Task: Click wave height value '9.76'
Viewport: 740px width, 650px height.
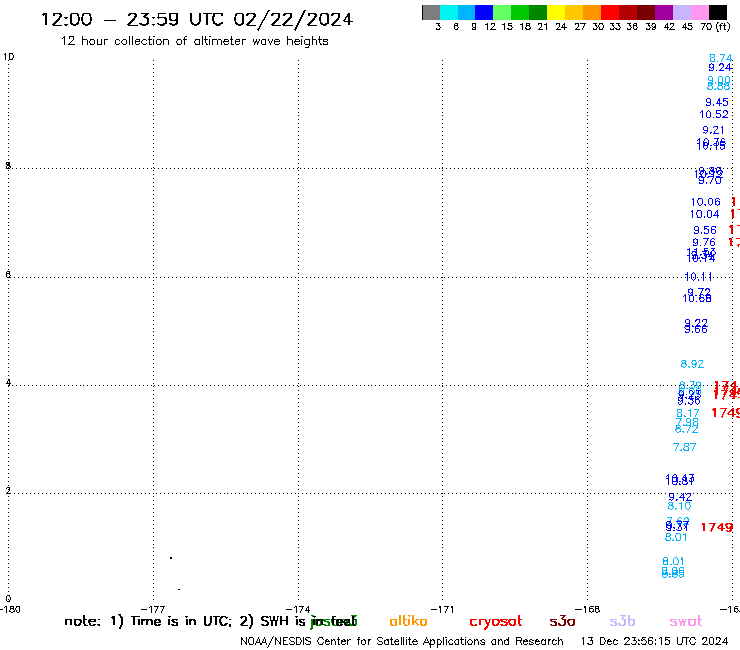Action: pos(704,243)
